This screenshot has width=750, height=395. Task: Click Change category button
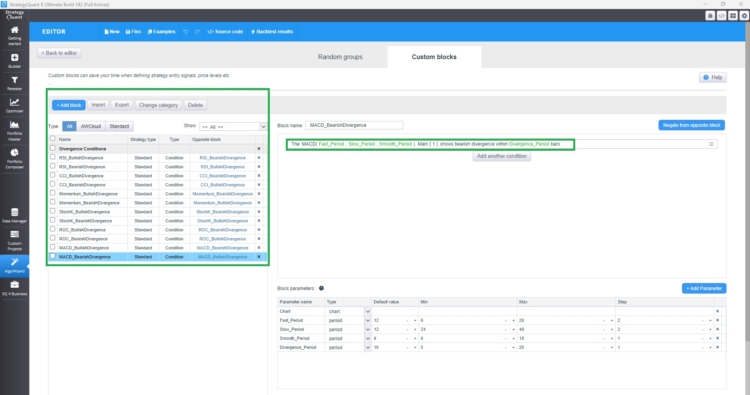(x=158, y=105)
